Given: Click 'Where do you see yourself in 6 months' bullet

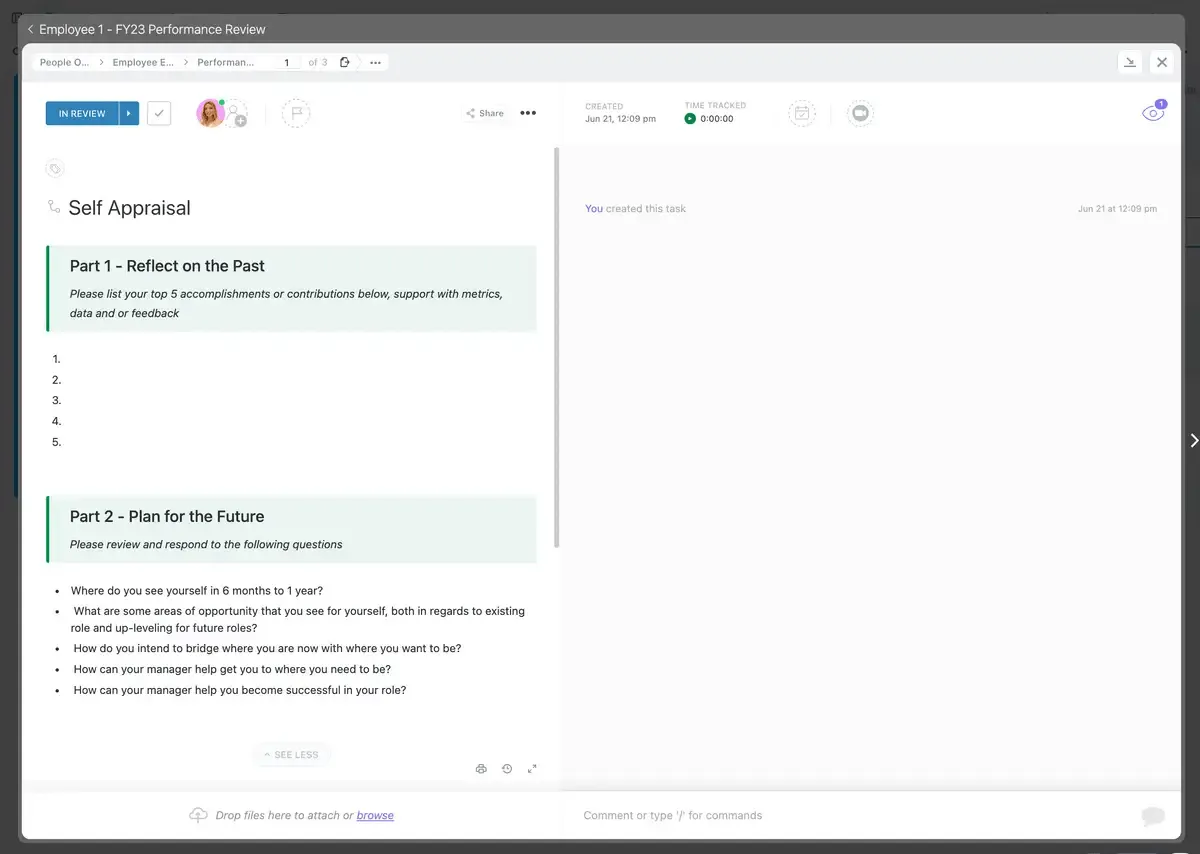Looking at the screenshot, I should coord(197,591).
